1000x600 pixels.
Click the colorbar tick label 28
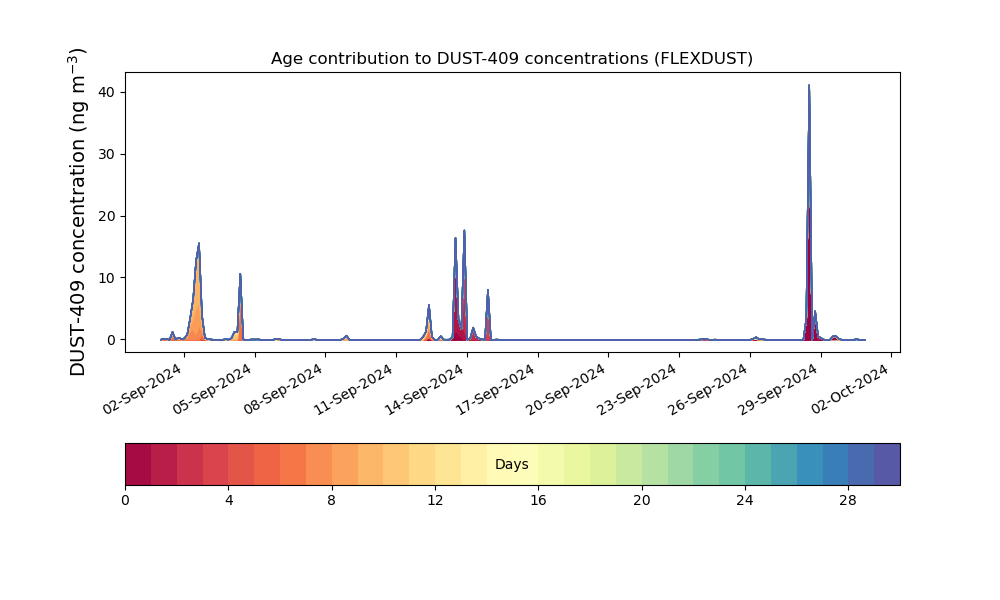pos(848,501)
